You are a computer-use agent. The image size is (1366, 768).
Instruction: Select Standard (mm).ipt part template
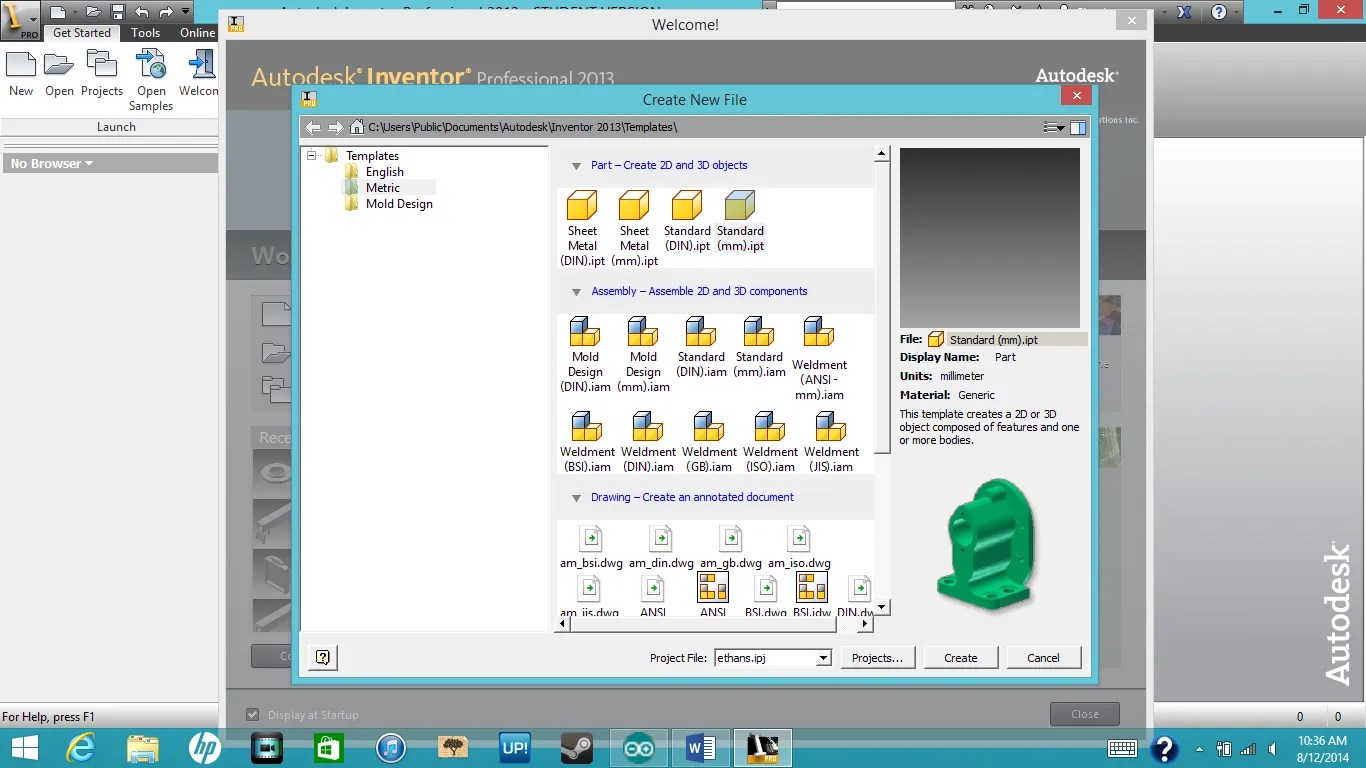click(740, 221)
